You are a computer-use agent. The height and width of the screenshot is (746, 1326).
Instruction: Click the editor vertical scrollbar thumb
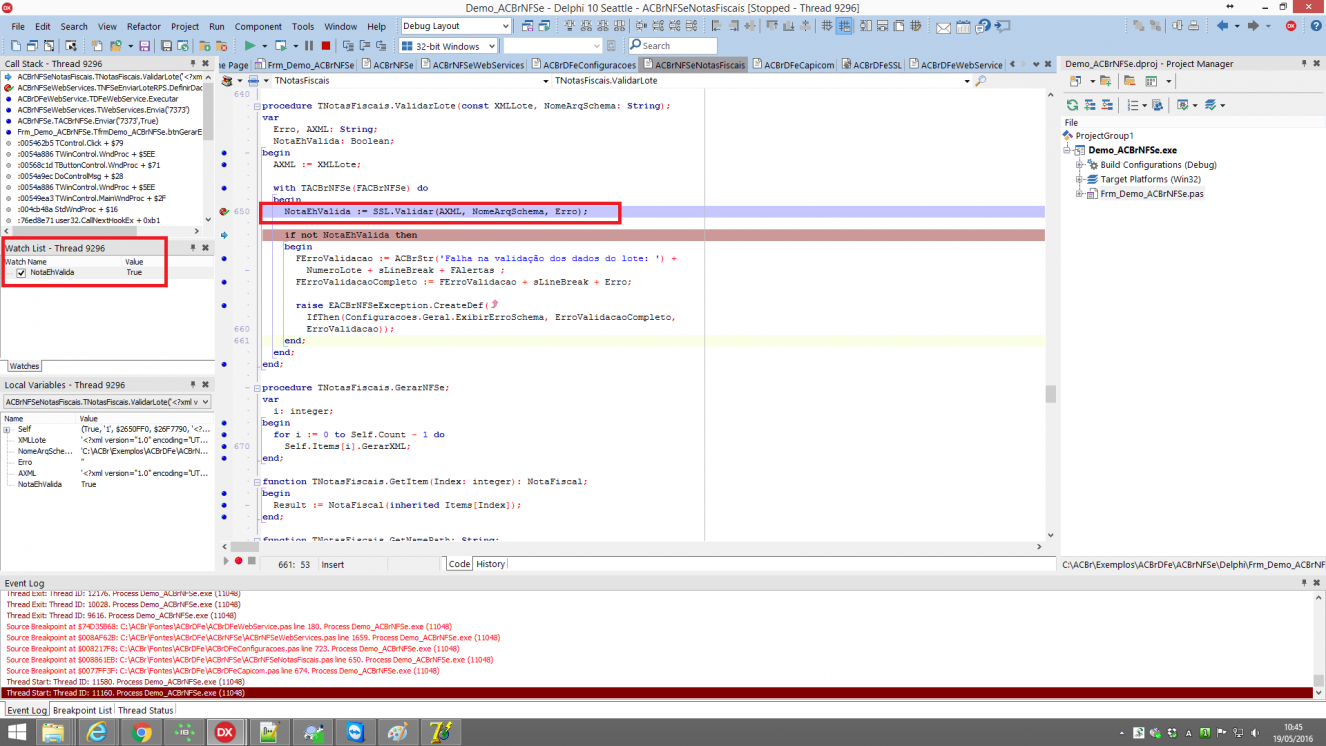pos(1051,394)
